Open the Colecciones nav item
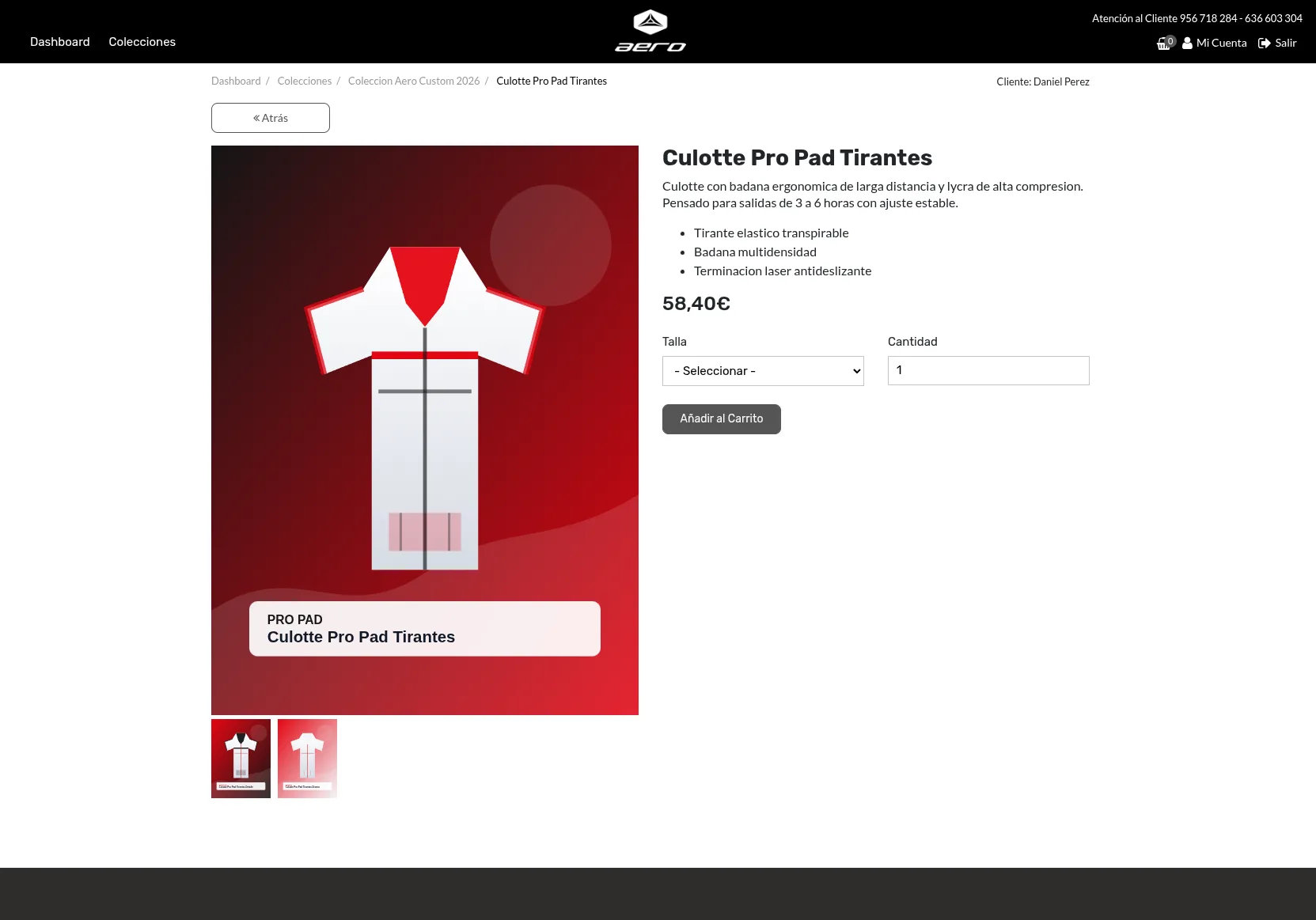The image size is (1316, 920). (142, 42)
